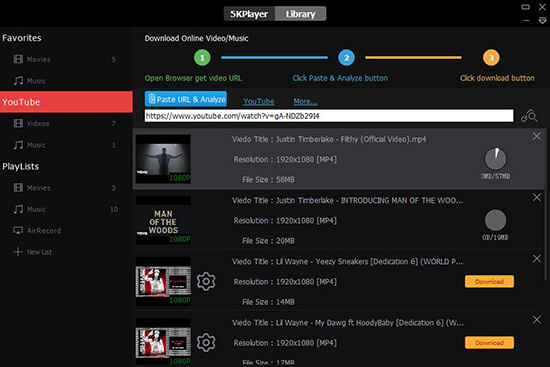Click the My Dawg video thumbnail

click(x=163, y=342)
